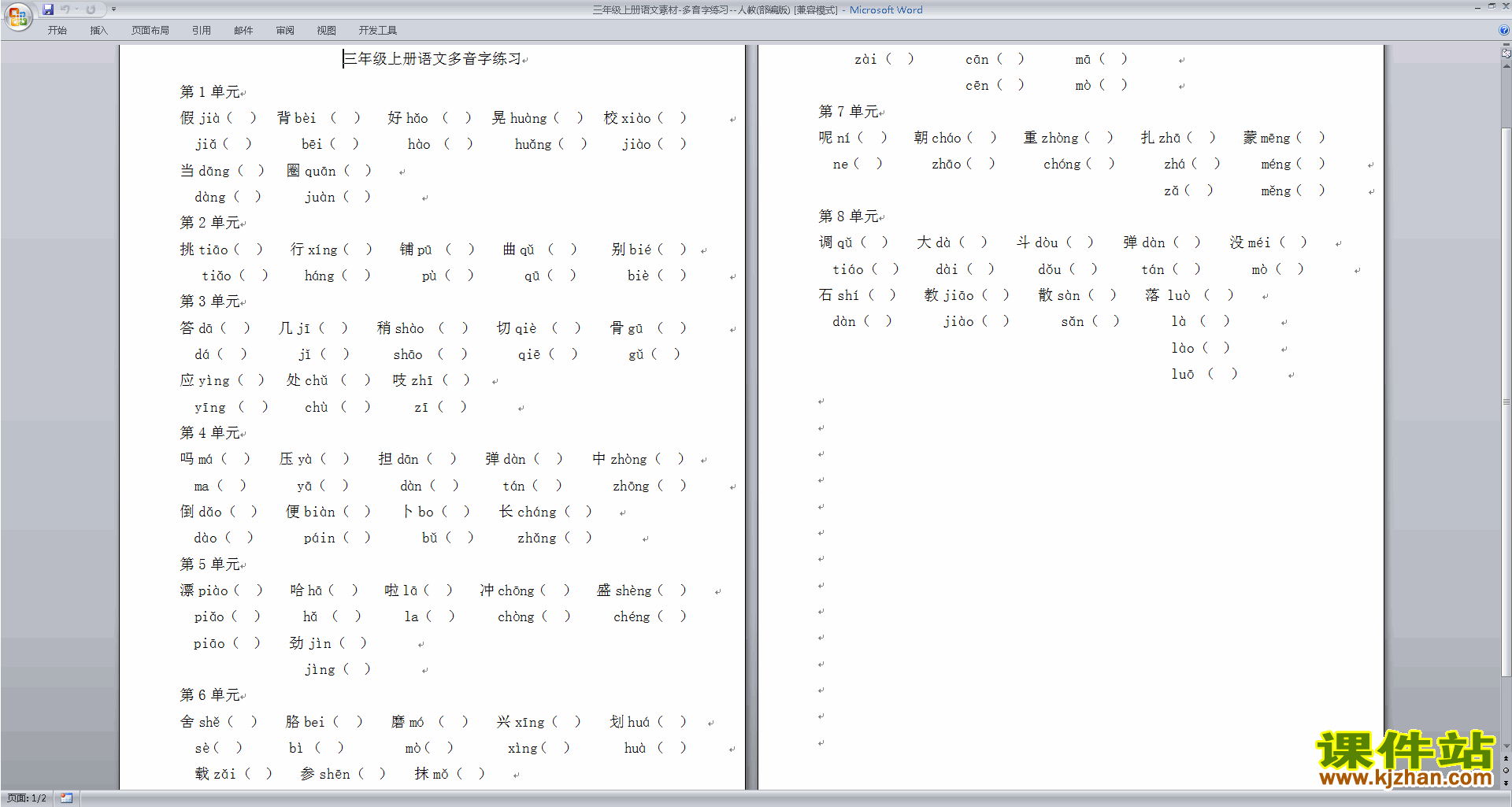
Task: Toggle the ruler icon above the scrollbar
Action: (x=1506, y=54)
